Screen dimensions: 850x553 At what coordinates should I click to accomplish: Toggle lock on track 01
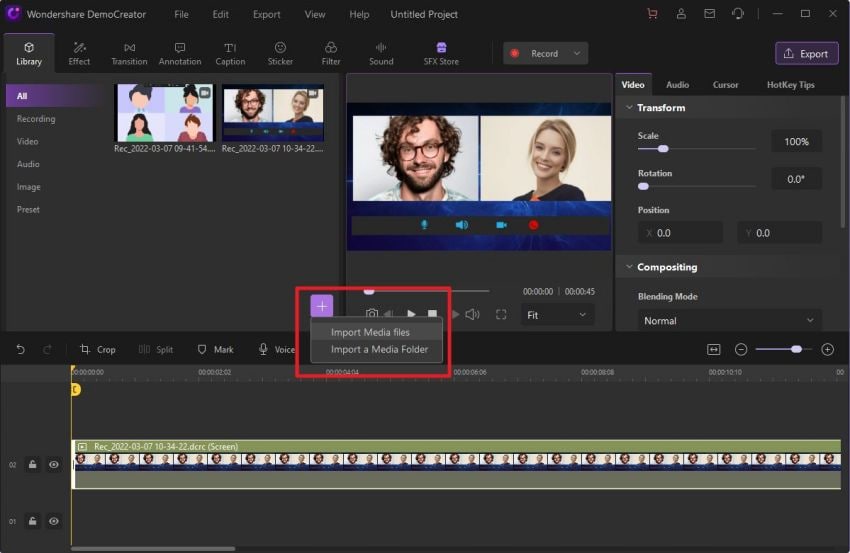[x=33, y=521]
